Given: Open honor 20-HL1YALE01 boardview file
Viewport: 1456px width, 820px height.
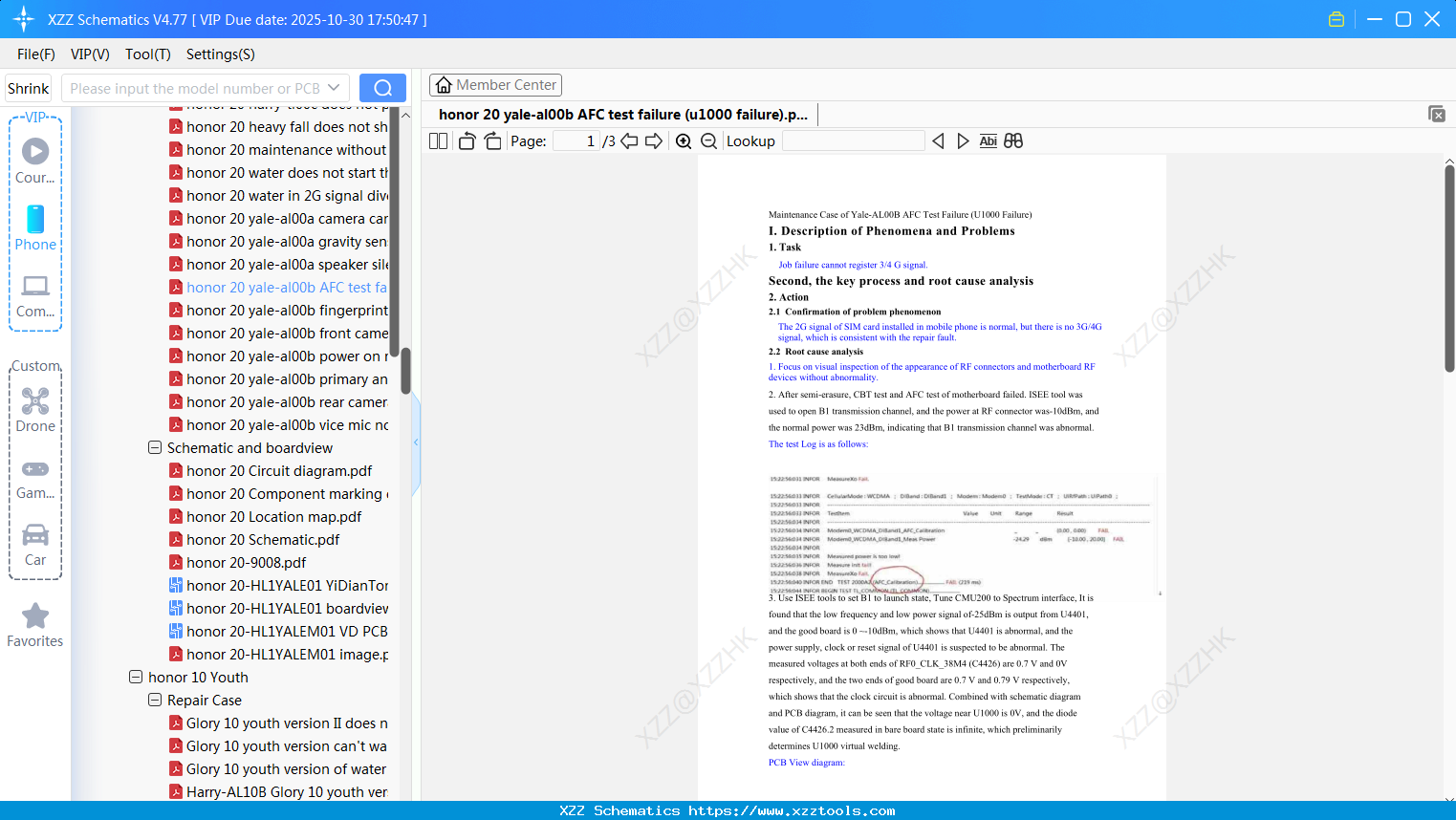Looking at the screenshot, I should (279, 609).
